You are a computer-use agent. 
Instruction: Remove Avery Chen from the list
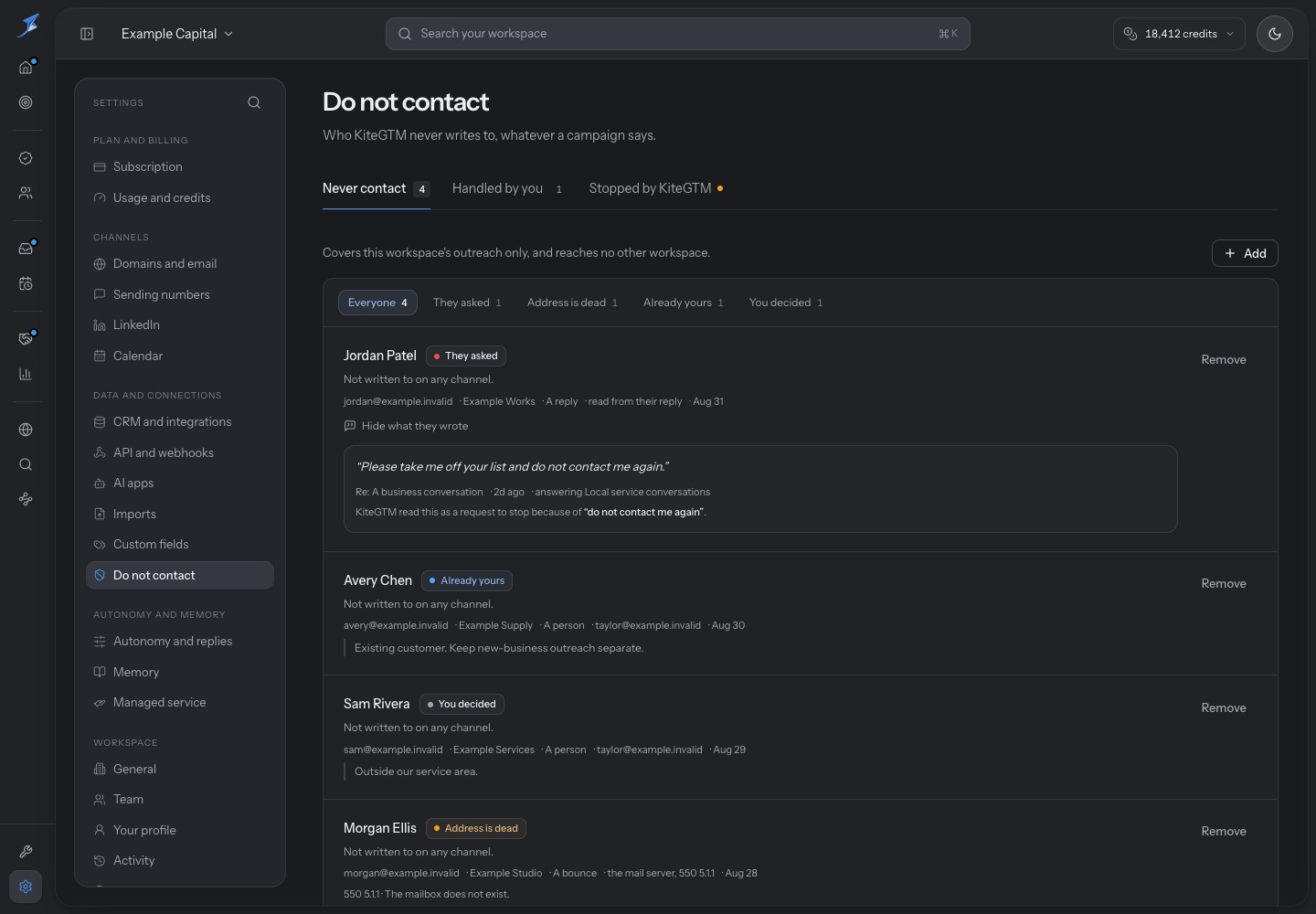click(1224, 584)
